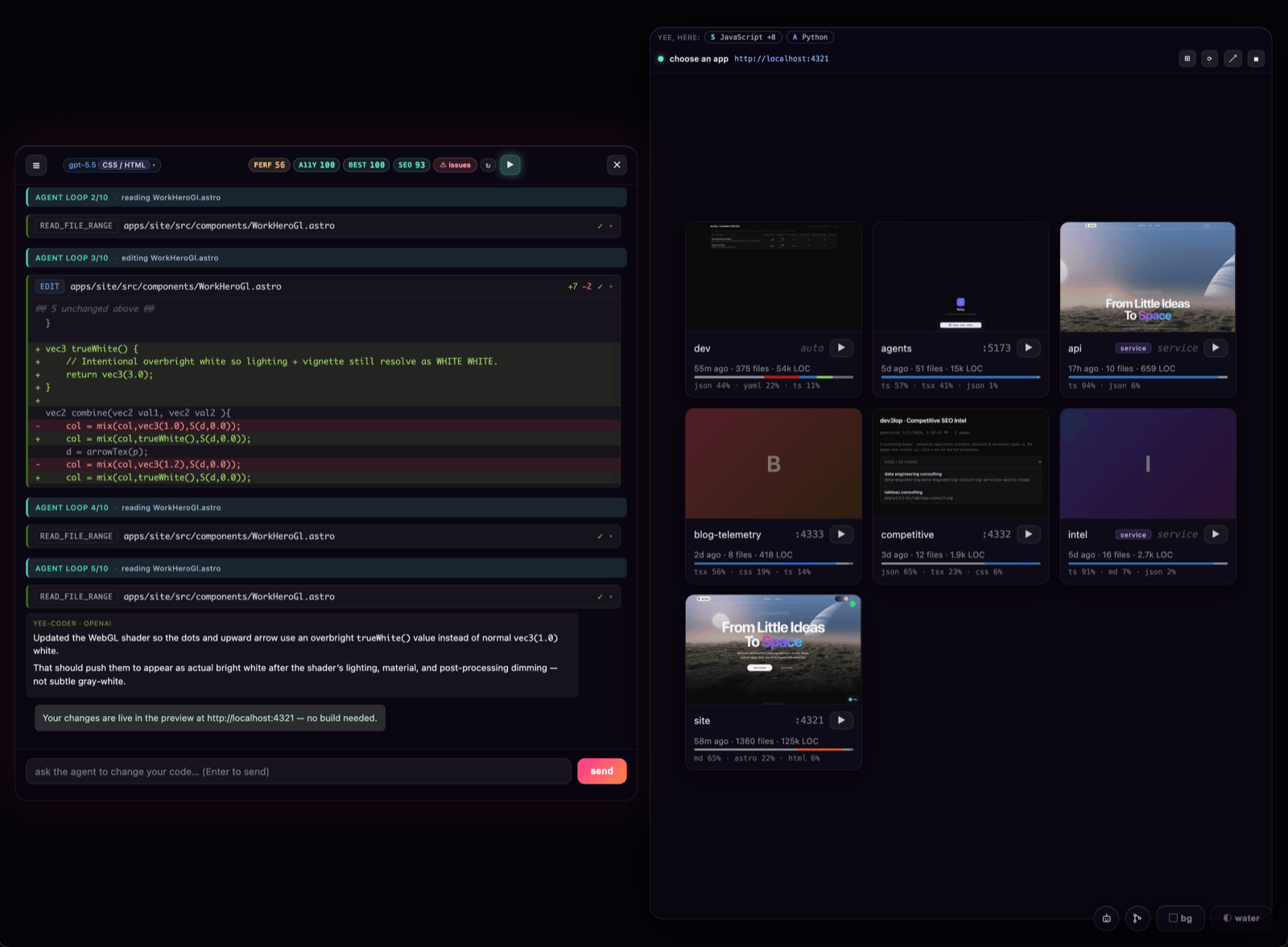Open the site app thumbnail

click(x=774, y=650)
